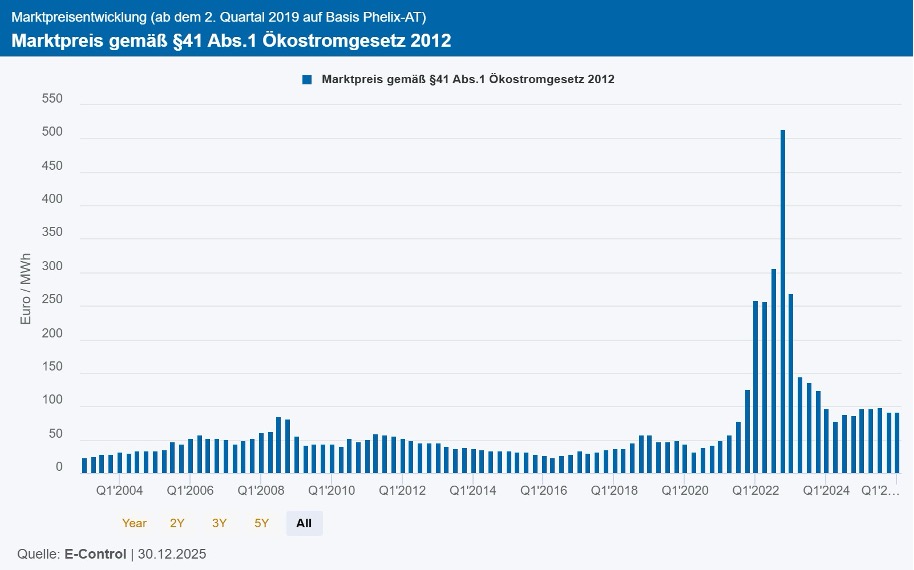Choose the 3Y time range

point(219,523)
